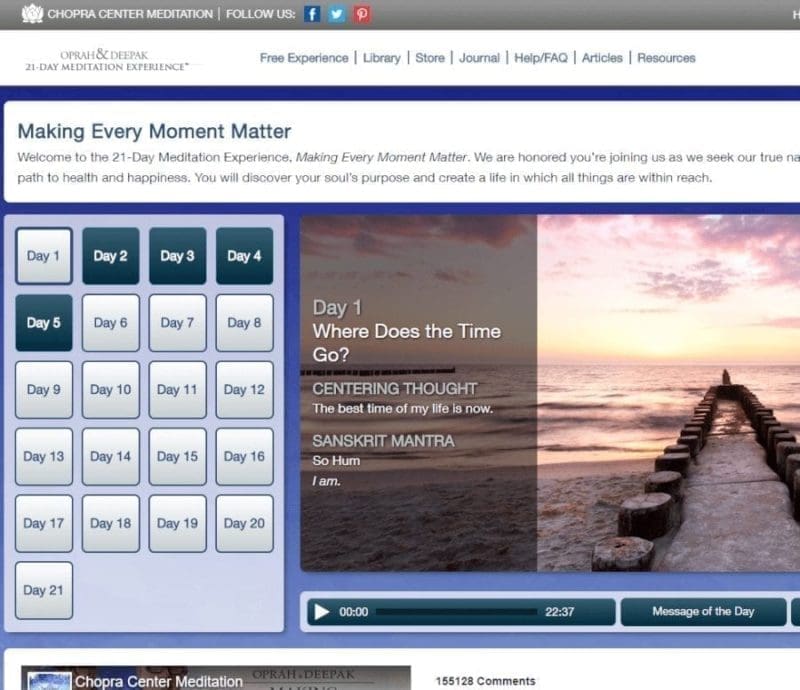Select the Day 2 meditation tile
Screen dimensions: 800x690
(x=111, y=256)
